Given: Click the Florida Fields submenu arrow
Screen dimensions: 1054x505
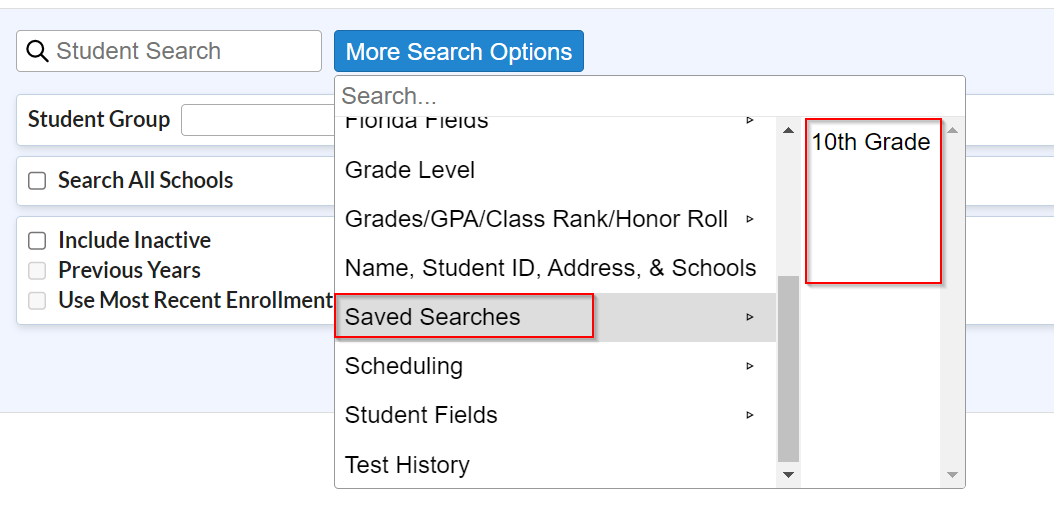Looking at the screenshot, I should point(750,121).
